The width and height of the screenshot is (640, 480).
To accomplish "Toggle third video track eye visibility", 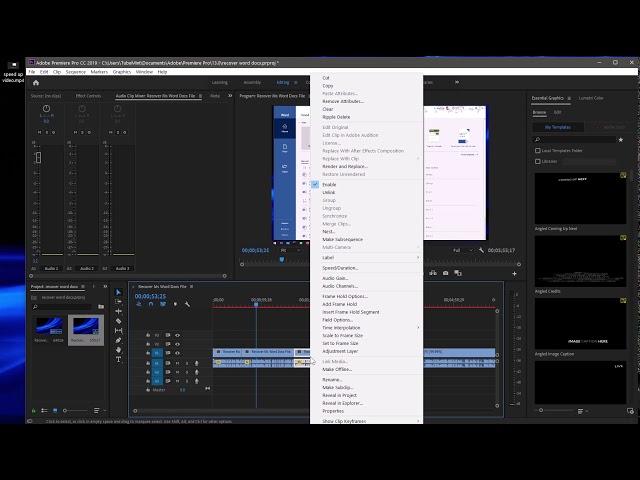I will pyautogui.click(x=178, y=353).
